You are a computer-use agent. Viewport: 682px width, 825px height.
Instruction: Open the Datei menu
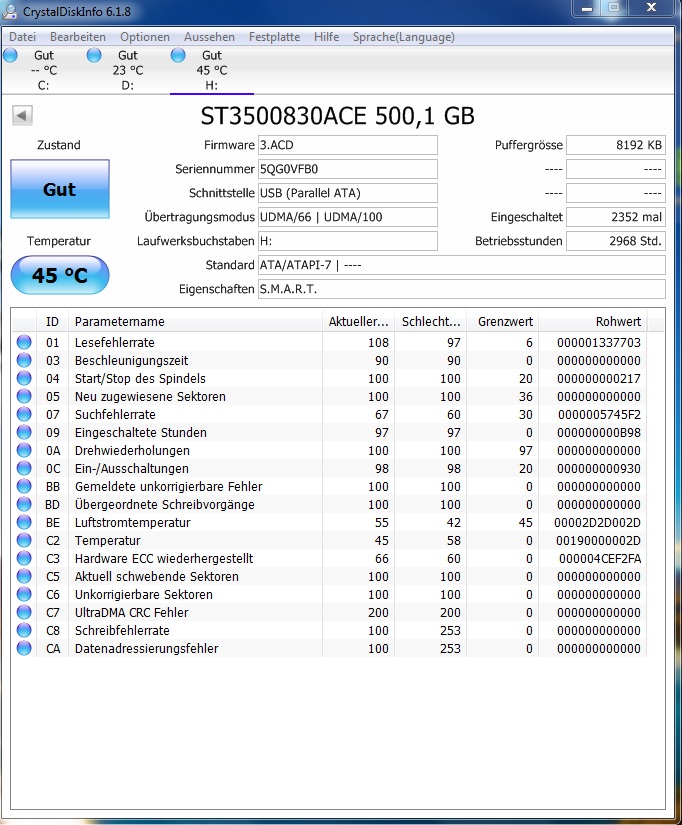[23, 37]
